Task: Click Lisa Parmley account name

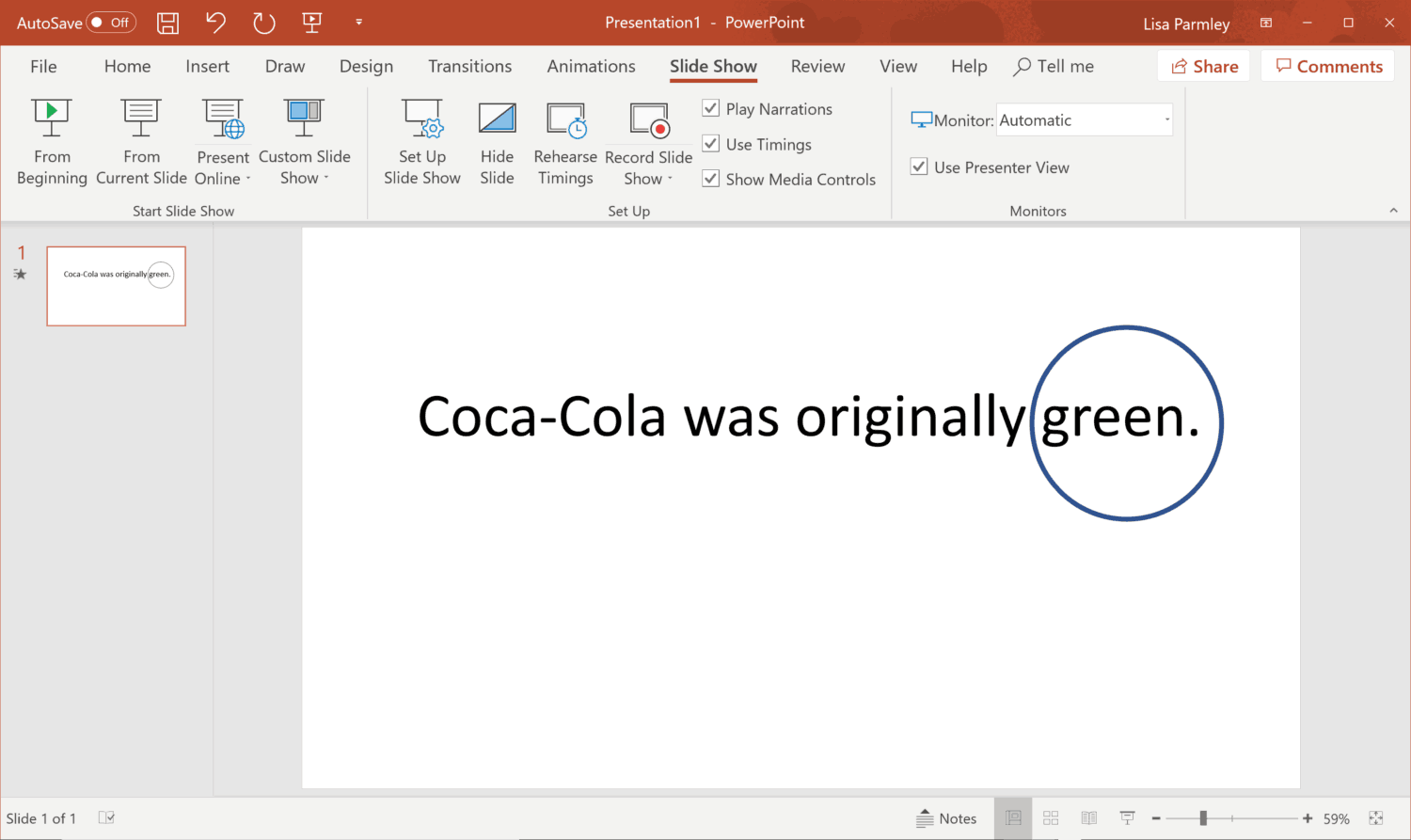Action: point(1186,24)
